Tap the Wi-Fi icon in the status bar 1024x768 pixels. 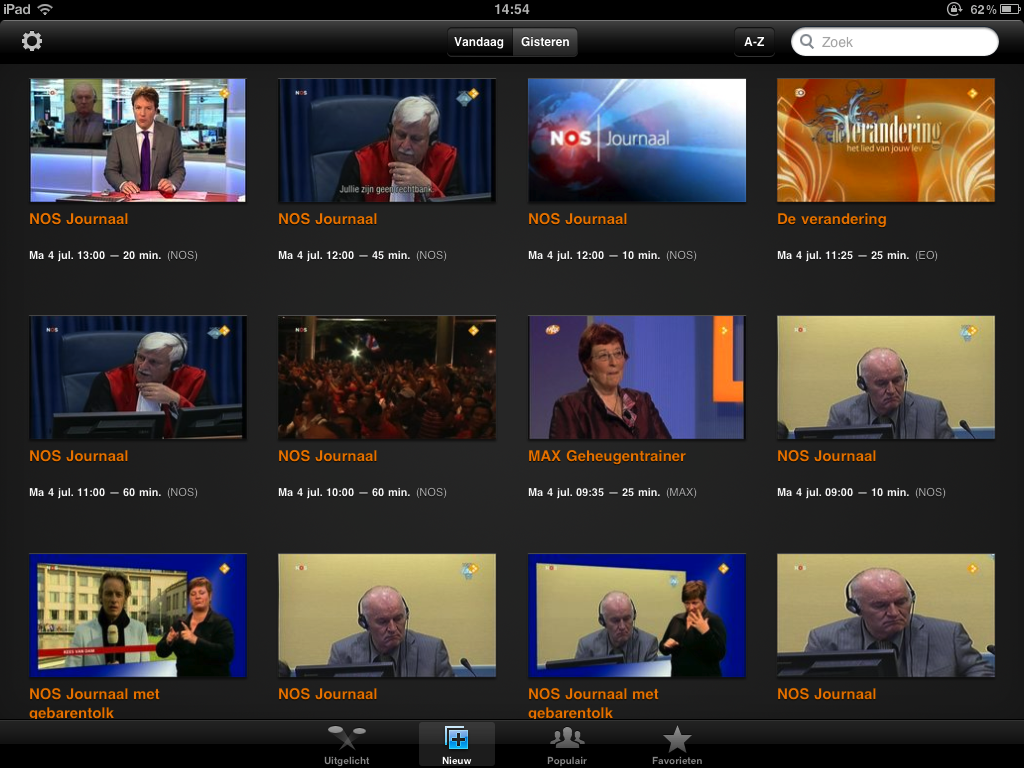click(x=45, y=9)
